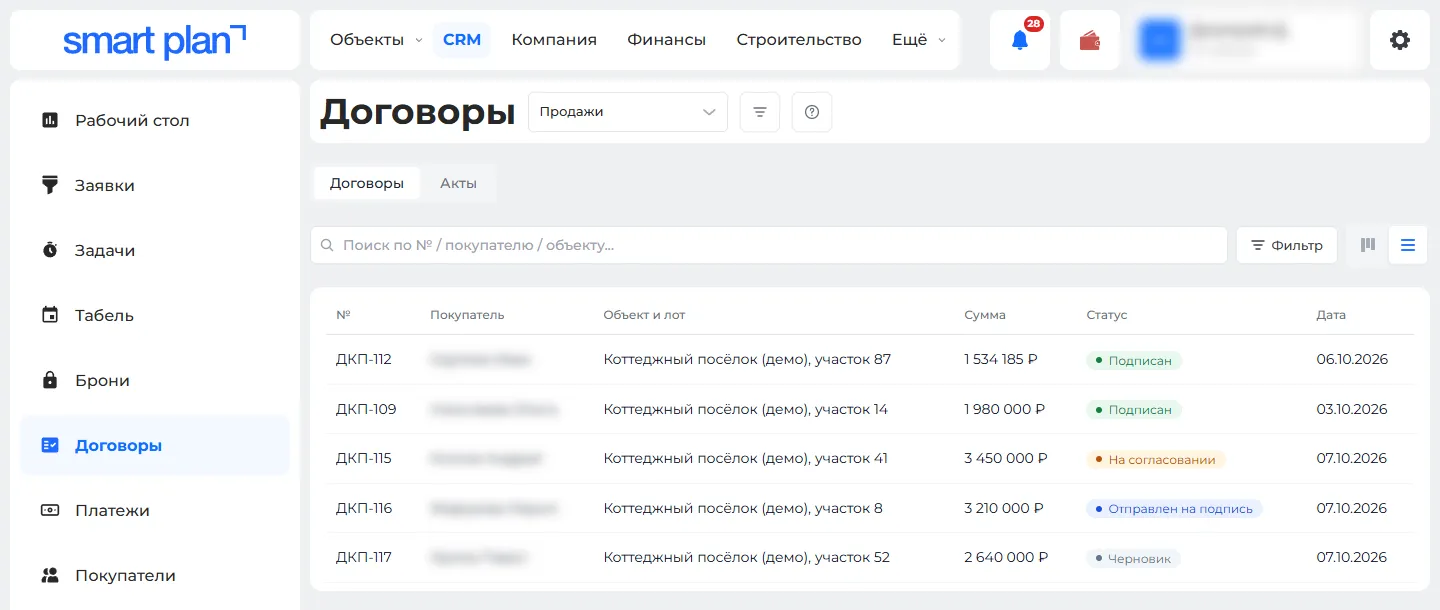The image size is (1440, 610).
Task: Open the help question mark icon
Action: (812, 112)
